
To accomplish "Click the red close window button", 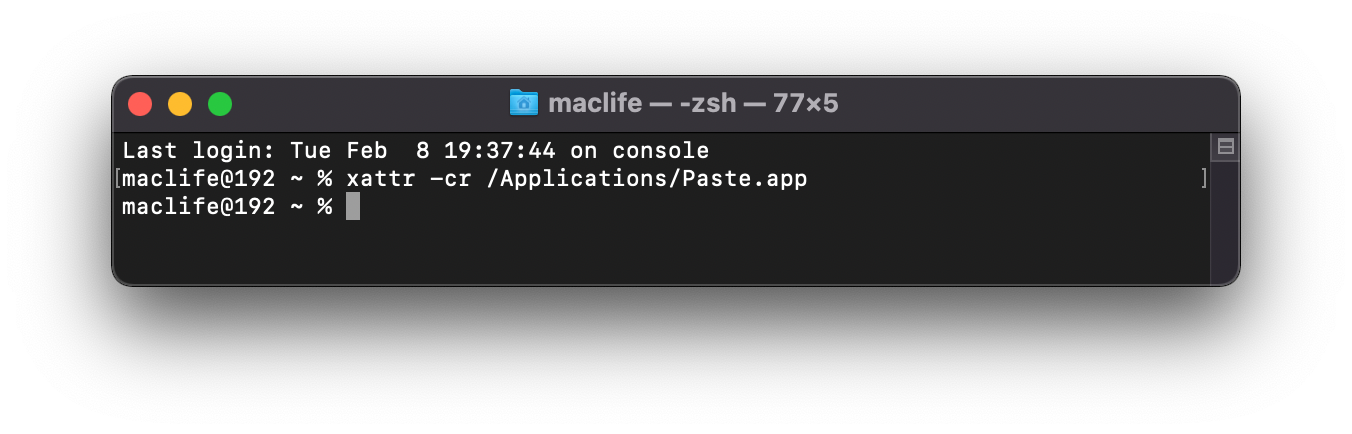I will [140, 104].
